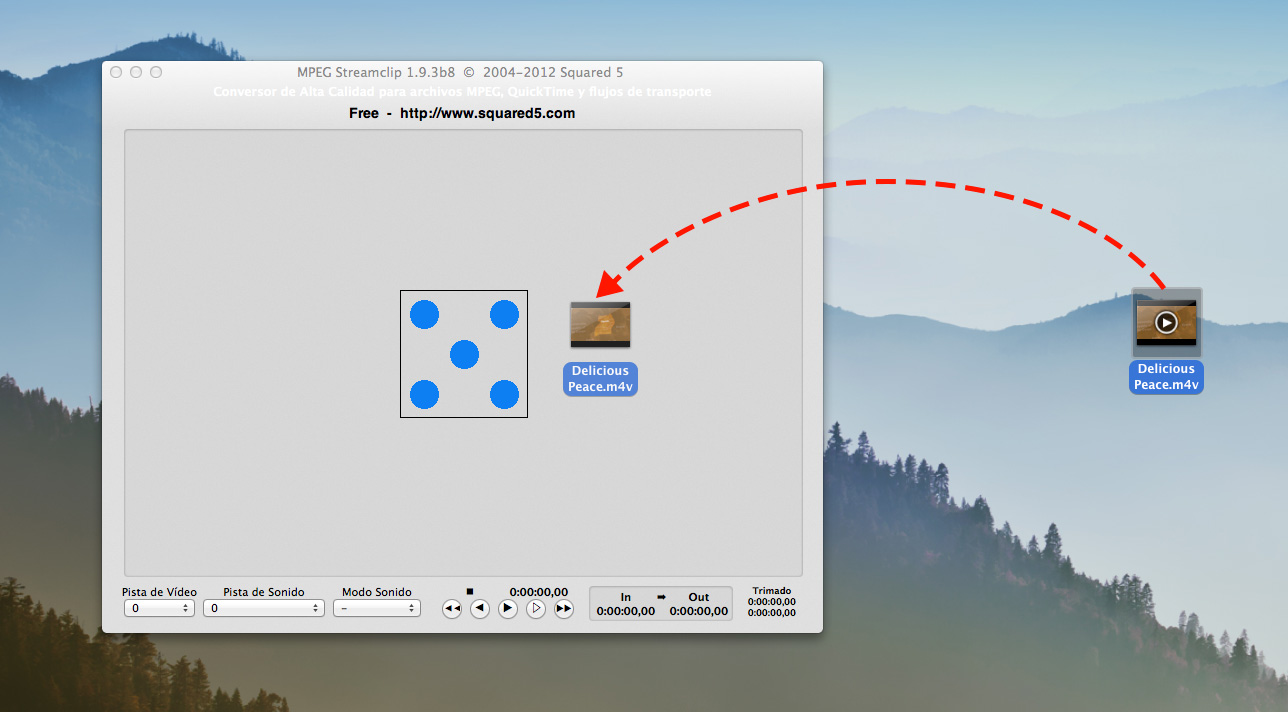Open the http://www.squared5.com link
The image size is (1288, 712).
487,113
